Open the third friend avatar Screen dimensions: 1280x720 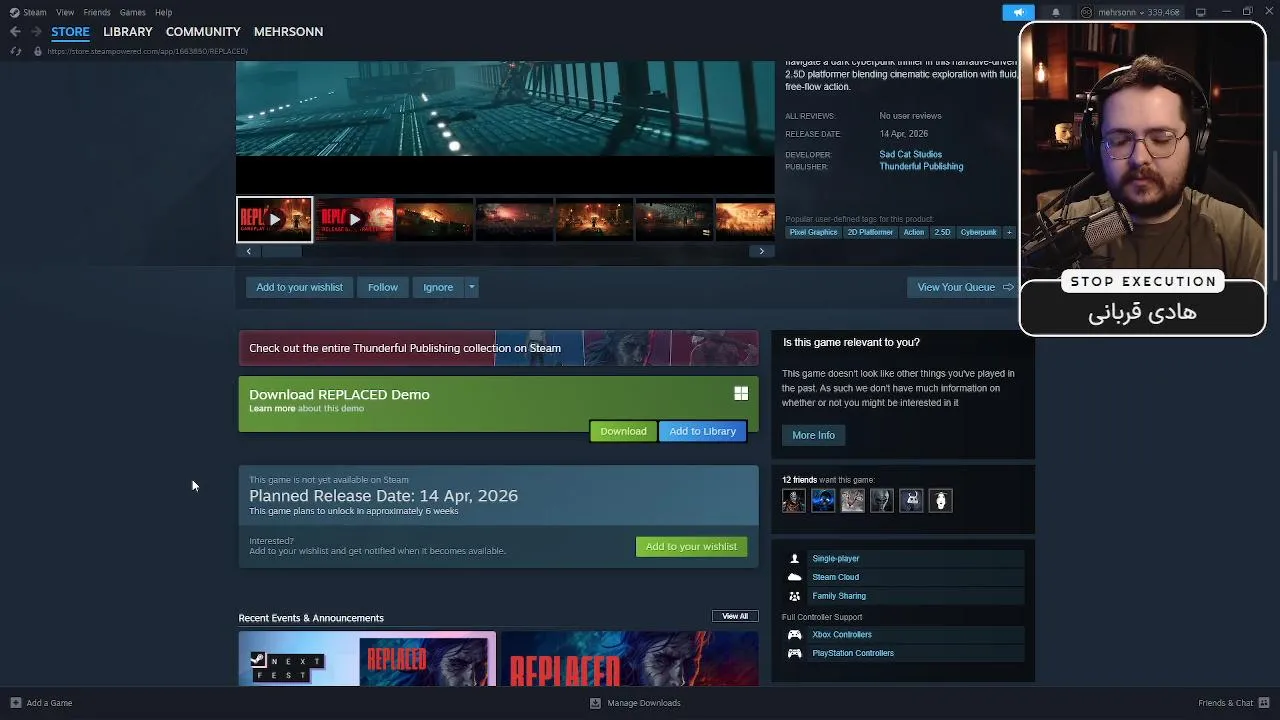pos(852,500)
